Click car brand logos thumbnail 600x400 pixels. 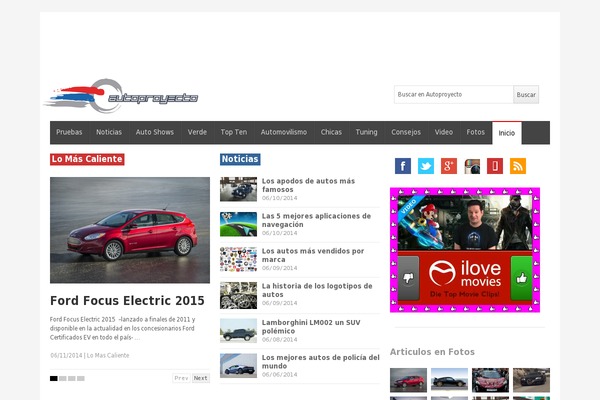point(238,260)
